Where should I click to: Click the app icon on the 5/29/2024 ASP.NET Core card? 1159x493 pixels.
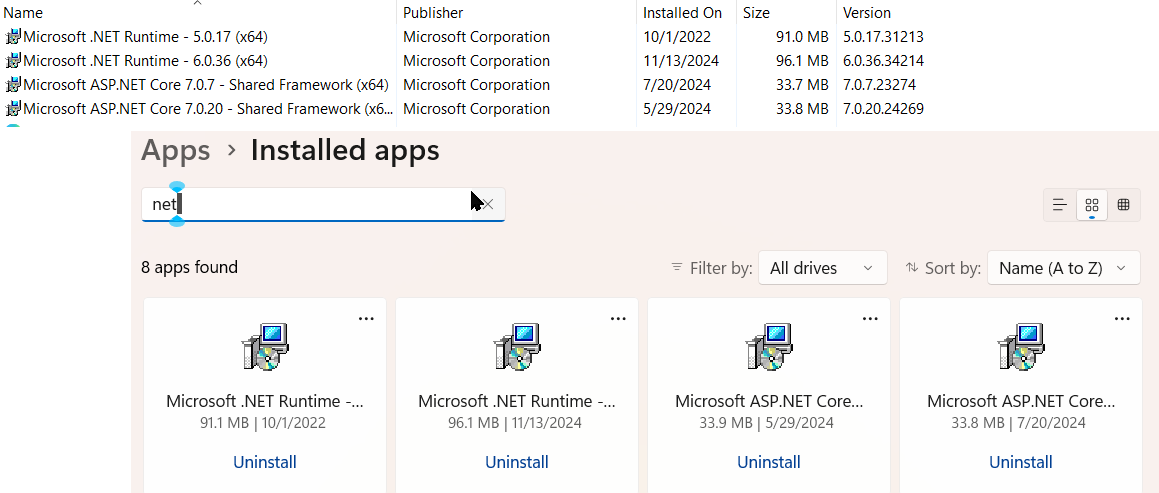(769, 348)
